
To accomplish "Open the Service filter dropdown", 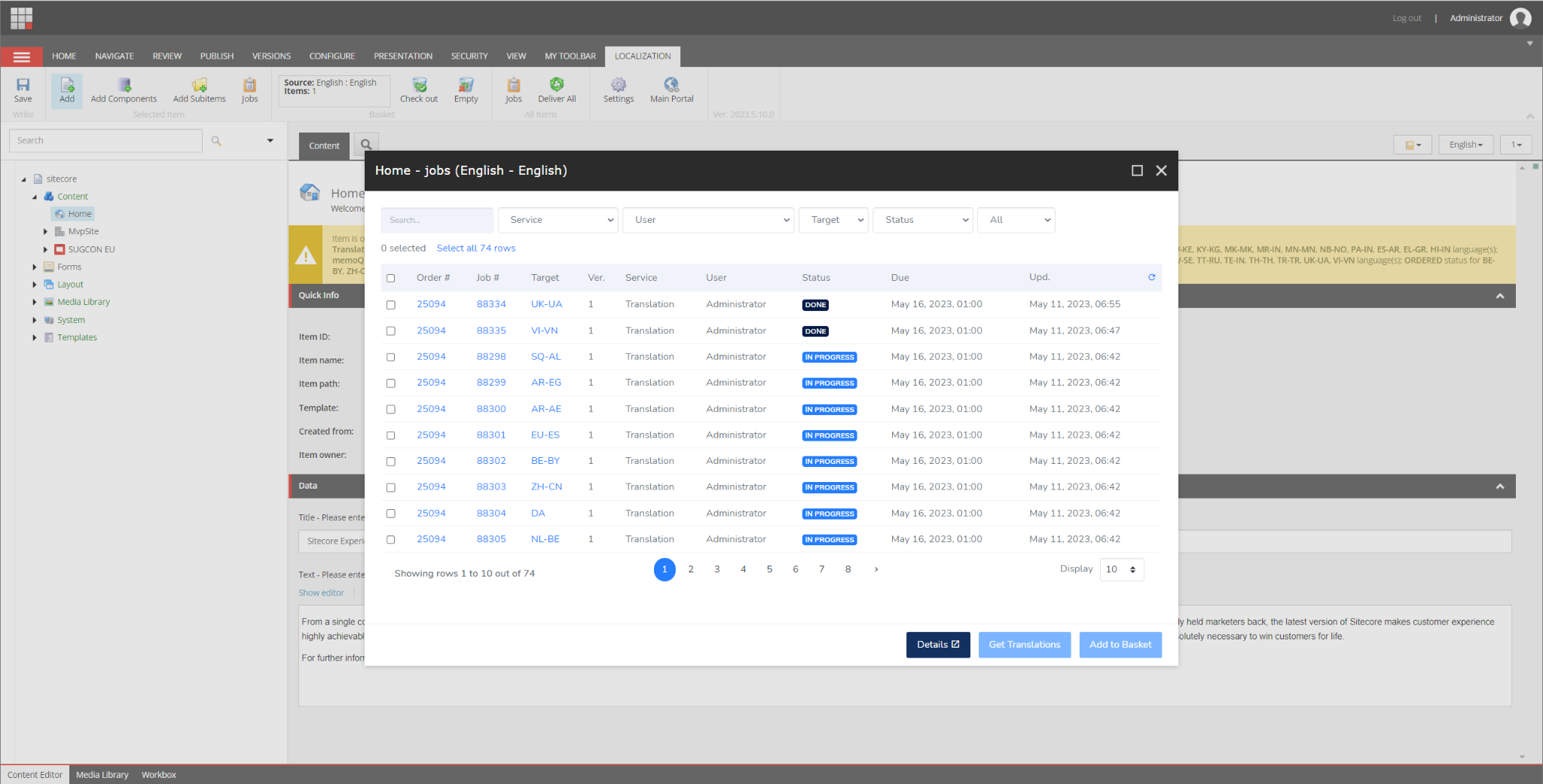I will (558, 220).
